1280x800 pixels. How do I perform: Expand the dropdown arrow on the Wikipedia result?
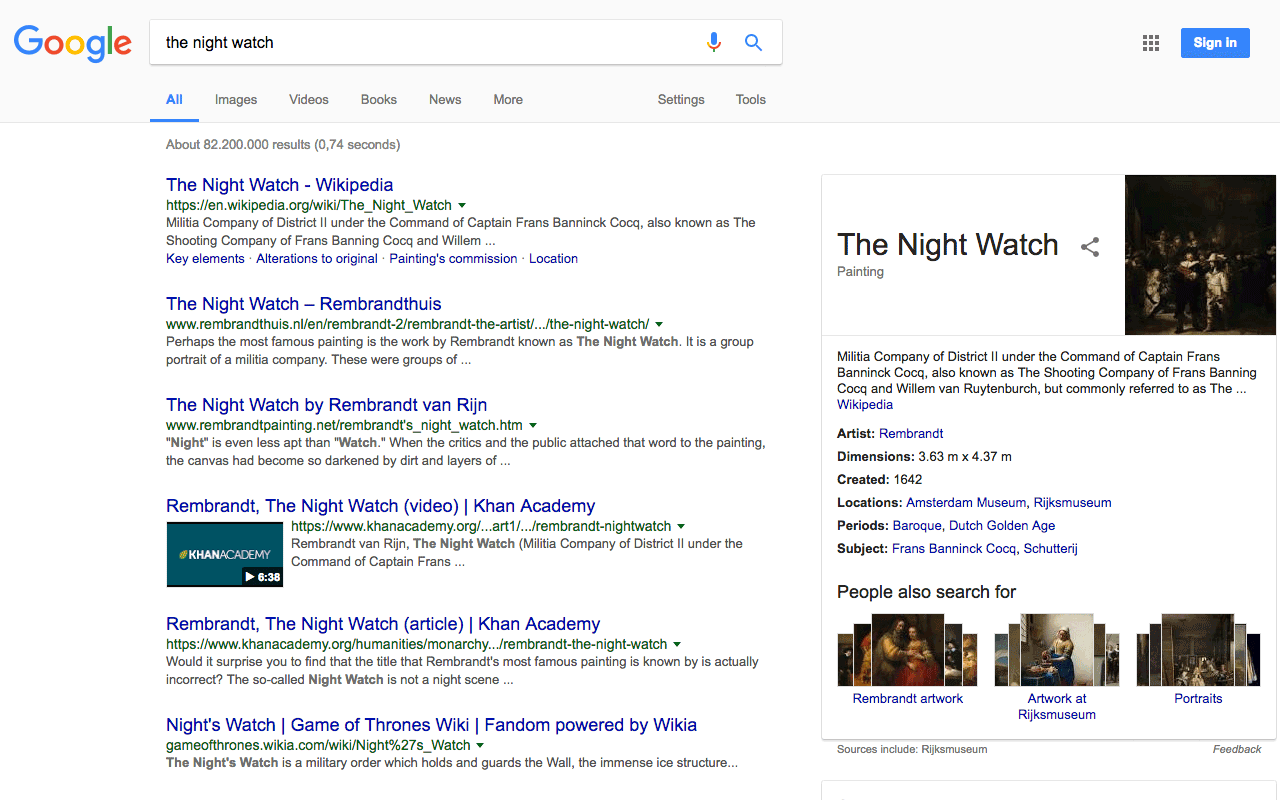point(463,204)
